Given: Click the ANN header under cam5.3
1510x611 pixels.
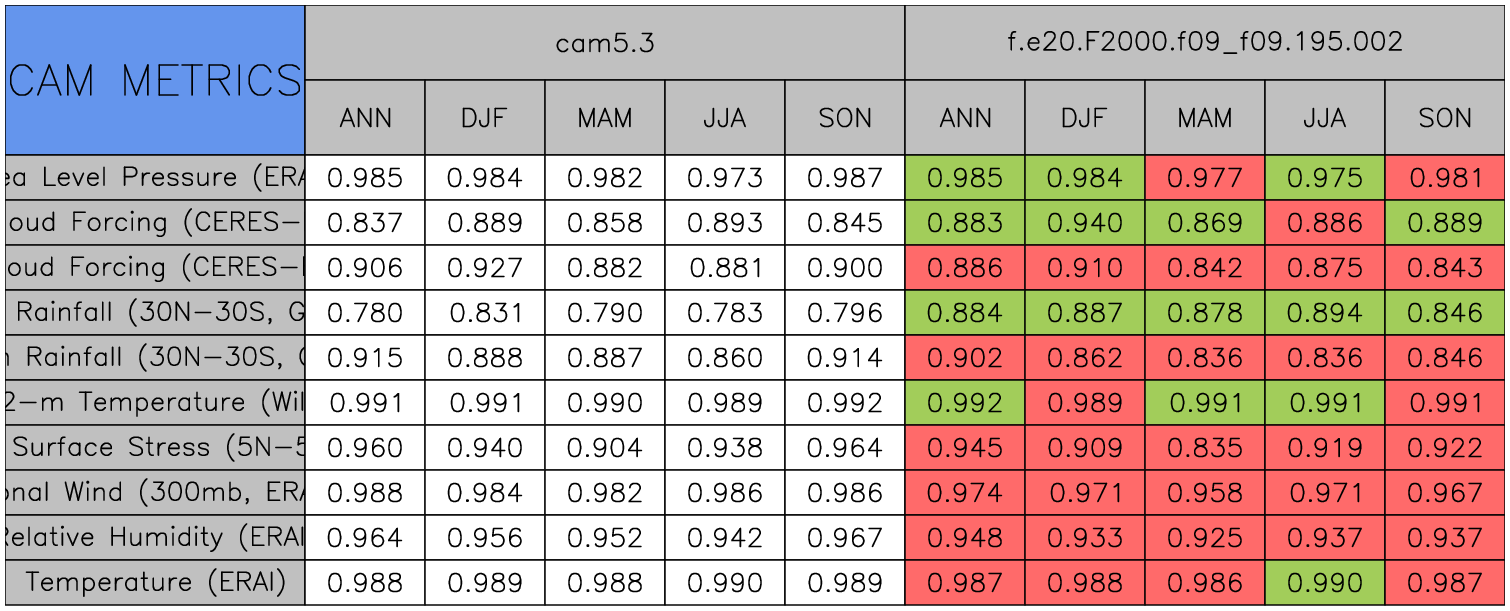Looking at the screenshot, I should [365, 118].
